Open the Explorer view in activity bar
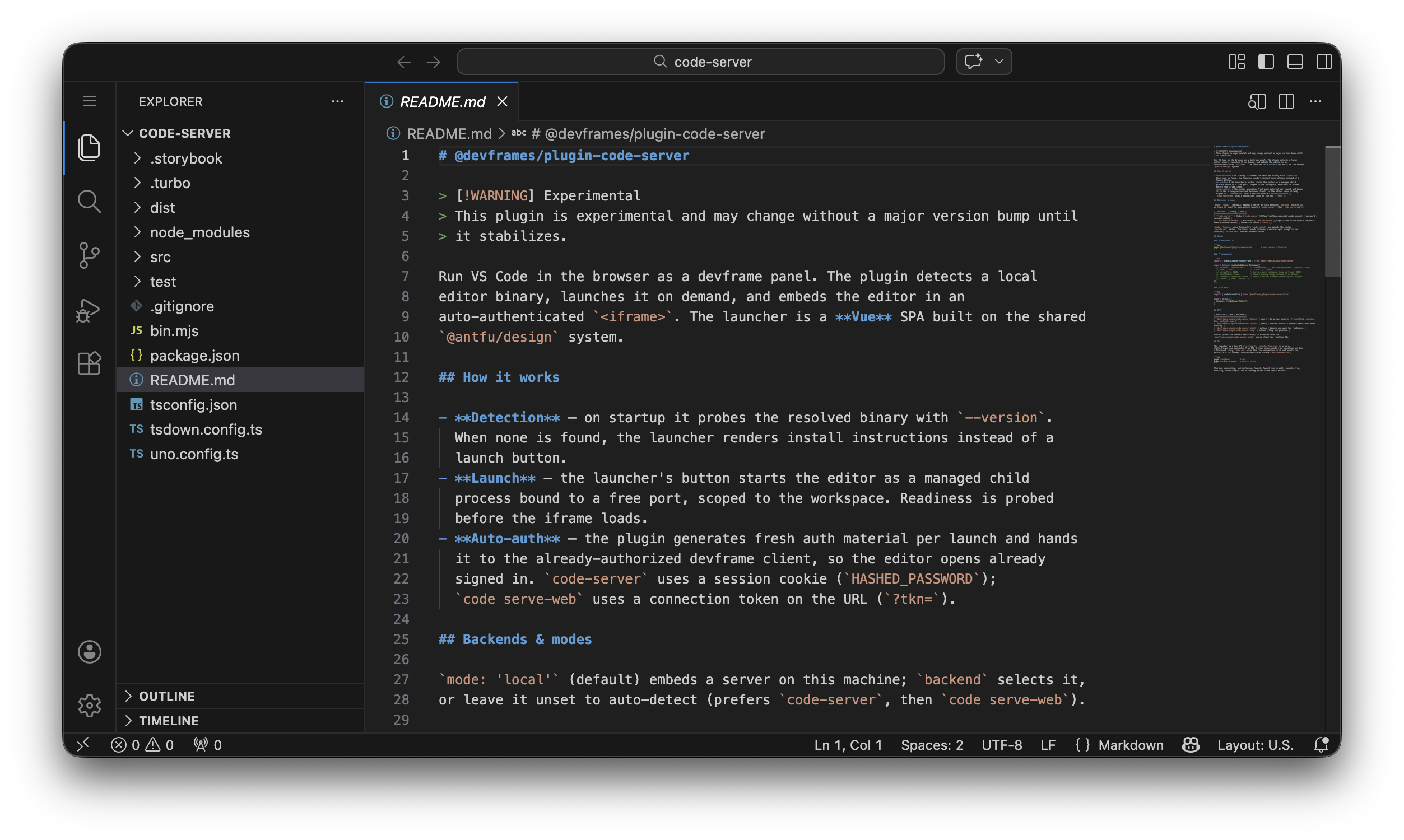Screen dimensions: 1404x840 90,148
